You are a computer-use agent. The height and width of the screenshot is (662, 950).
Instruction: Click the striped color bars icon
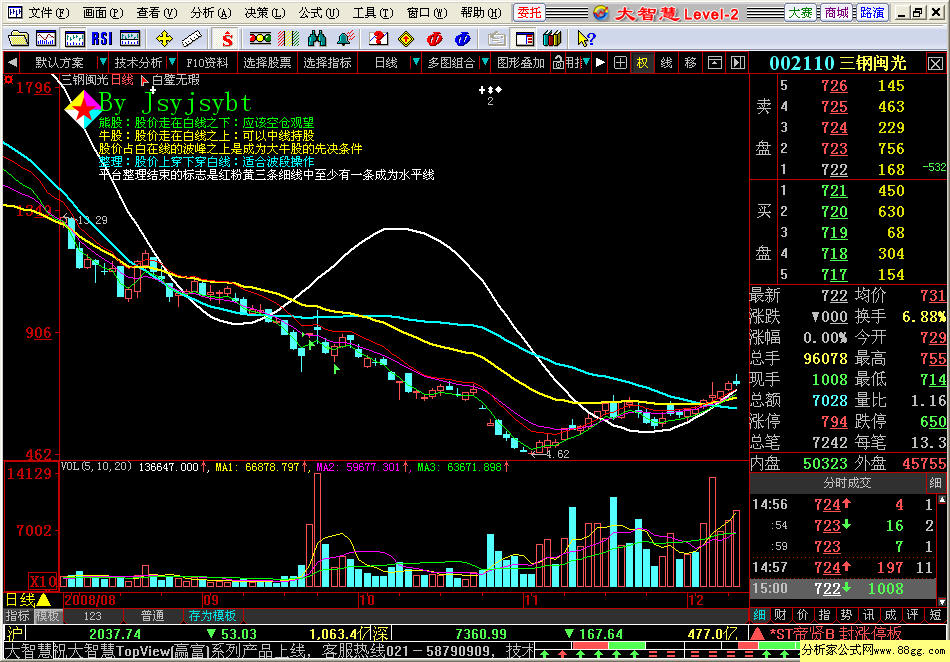[x=288, y=39]
